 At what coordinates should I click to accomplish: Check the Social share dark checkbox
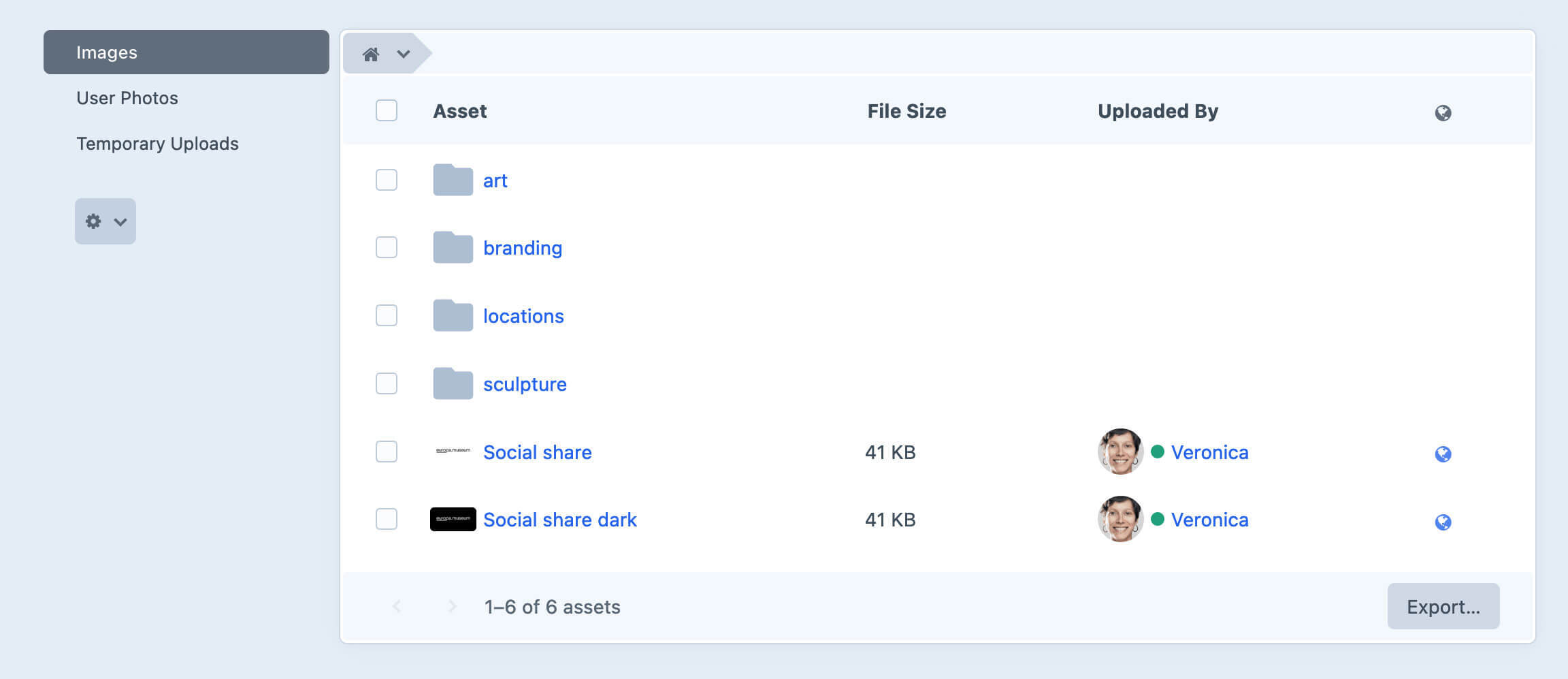[387, 519]
